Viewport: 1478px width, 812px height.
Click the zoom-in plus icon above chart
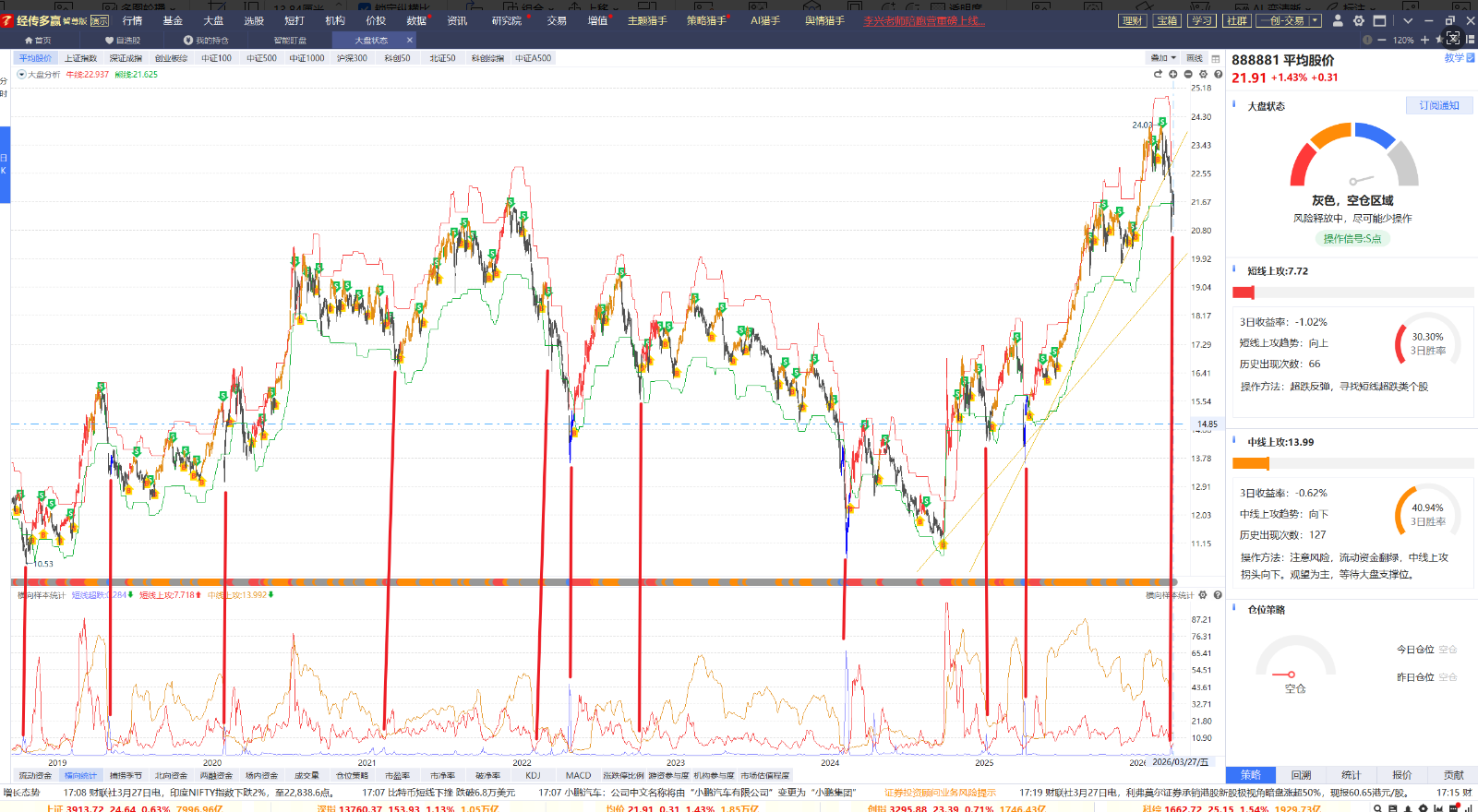point(1173,75)
